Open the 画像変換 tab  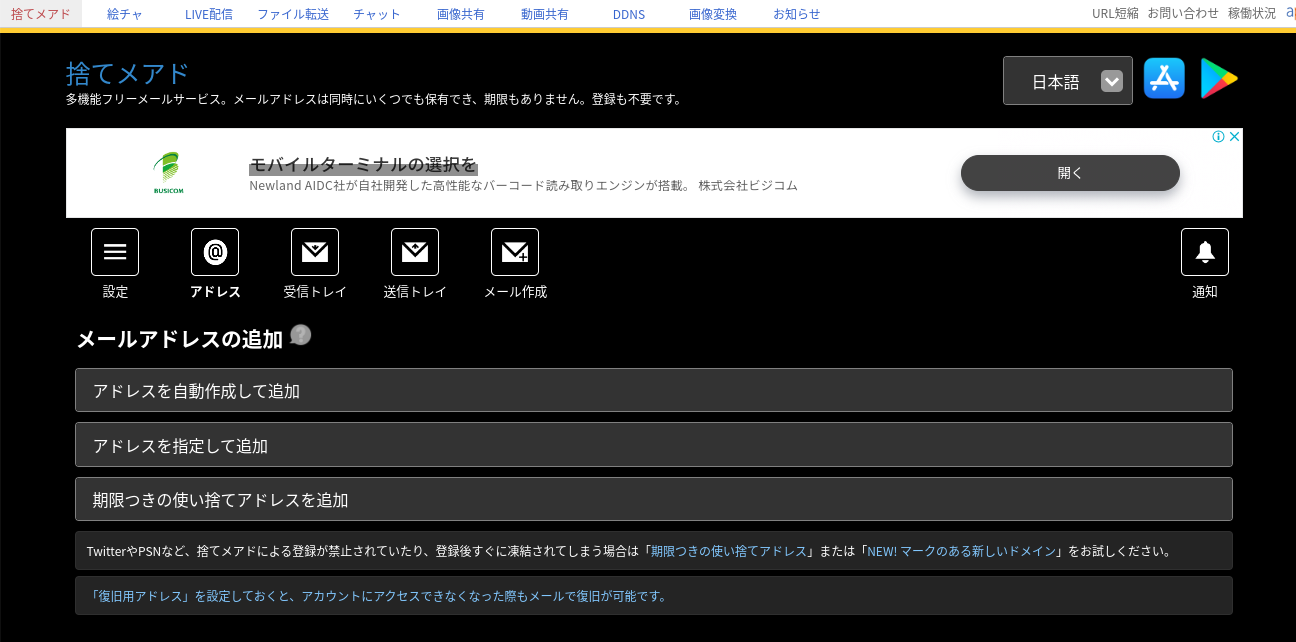point(713,14)
